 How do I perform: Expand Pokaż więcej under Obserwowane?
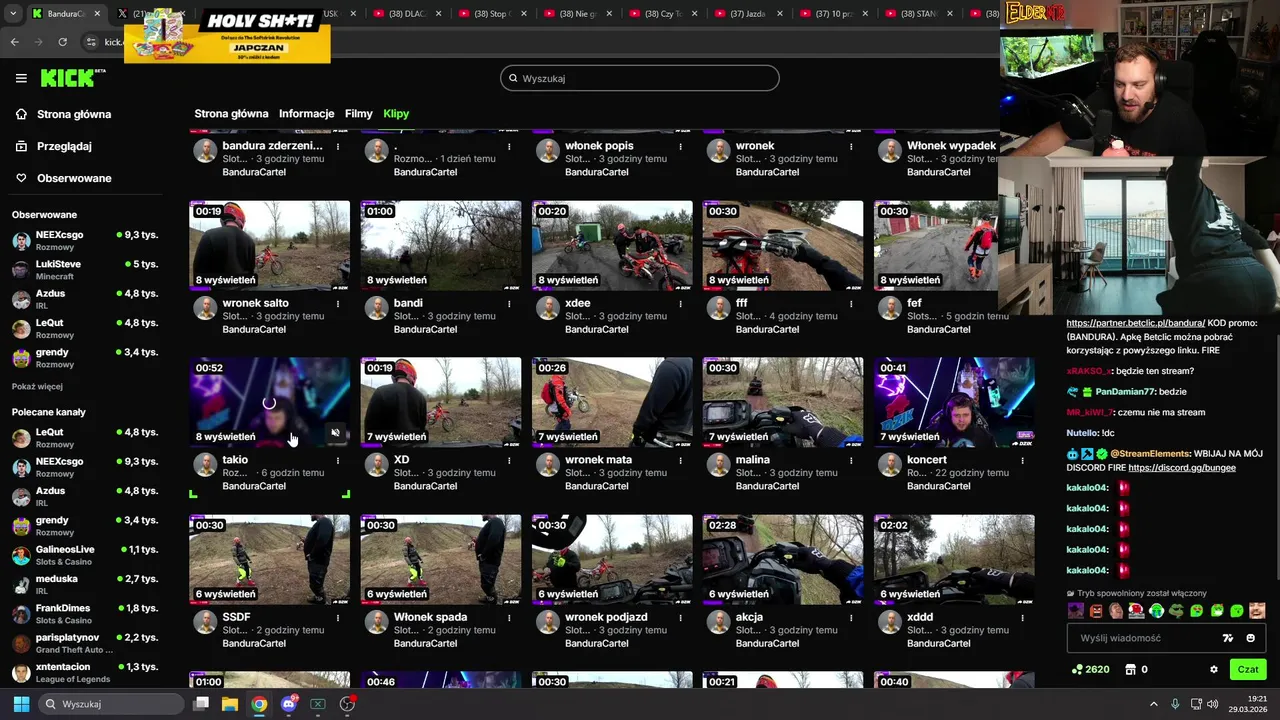click(37, 387)
